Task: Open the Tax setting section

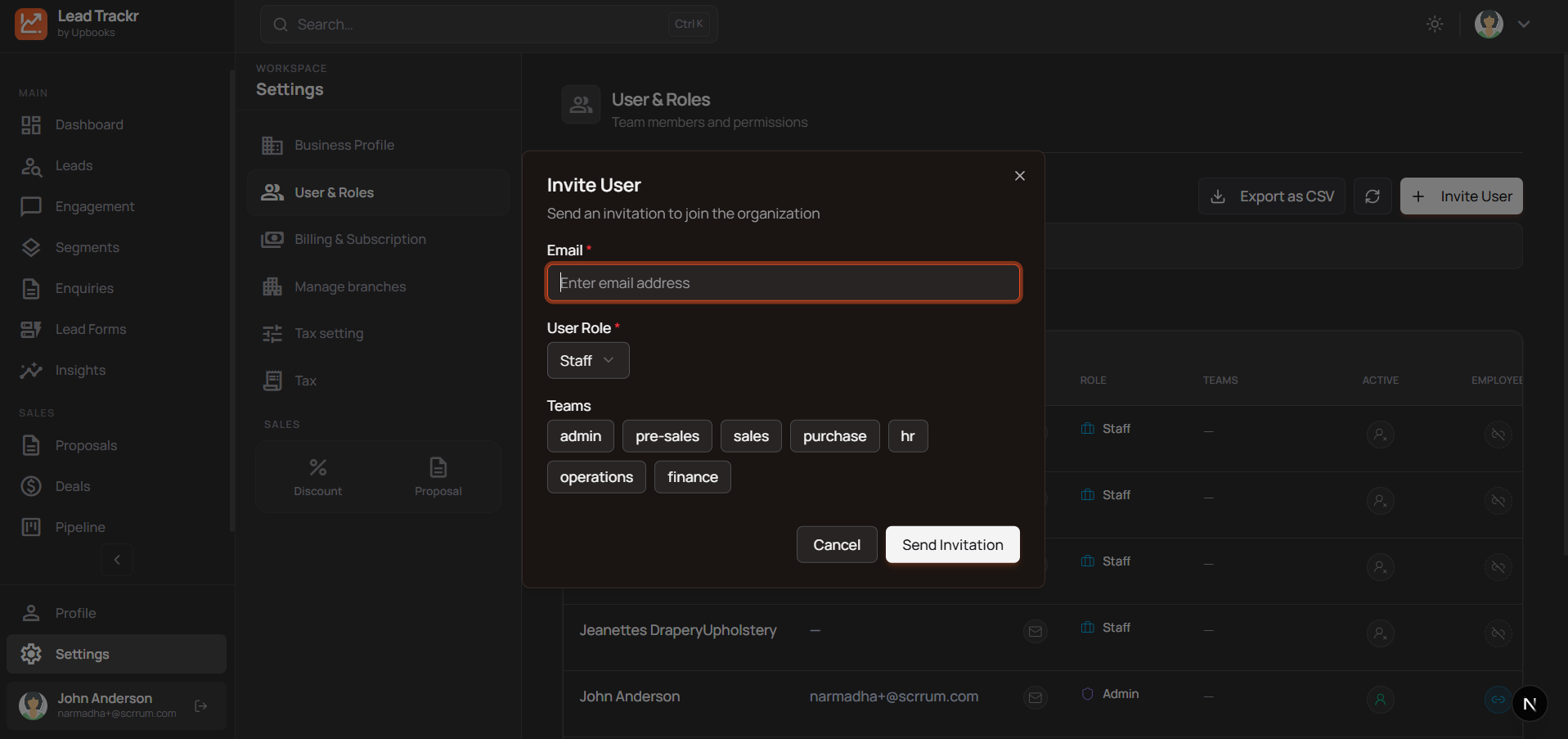Action: 329,333
